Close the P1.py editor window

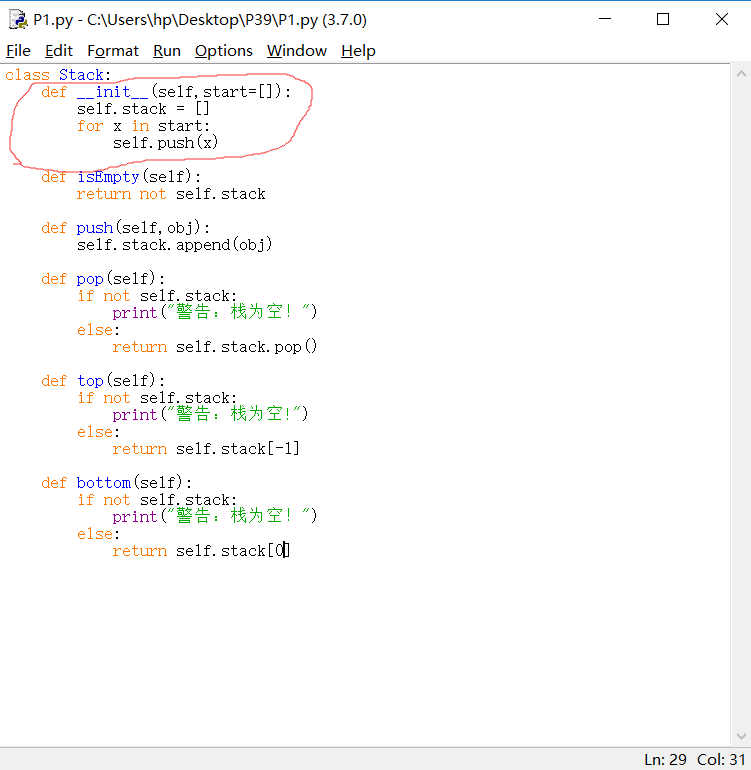(721, 19)
